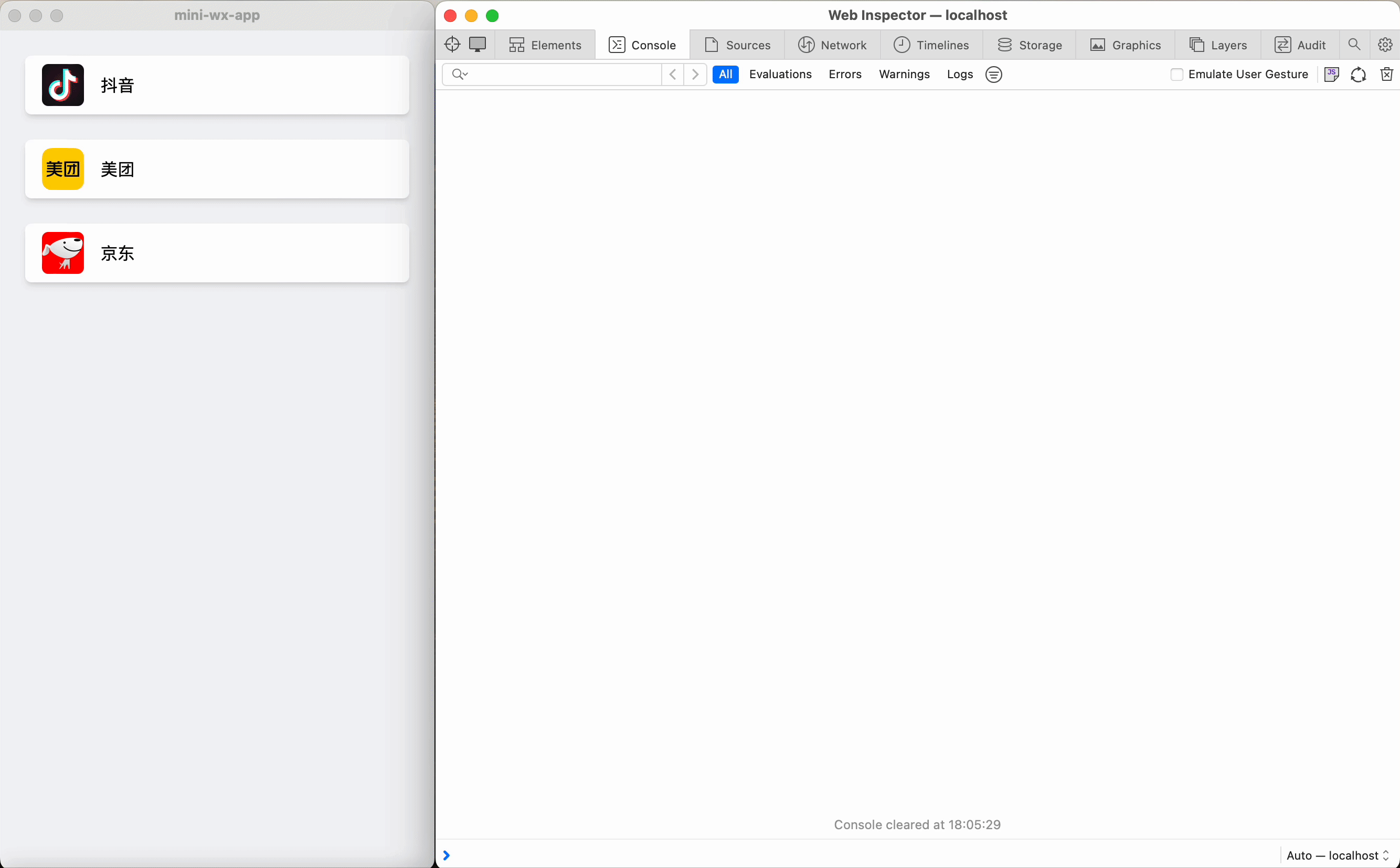Click the clear console trash icon
Viewport: 1400px width, 868px height.
1386,74
